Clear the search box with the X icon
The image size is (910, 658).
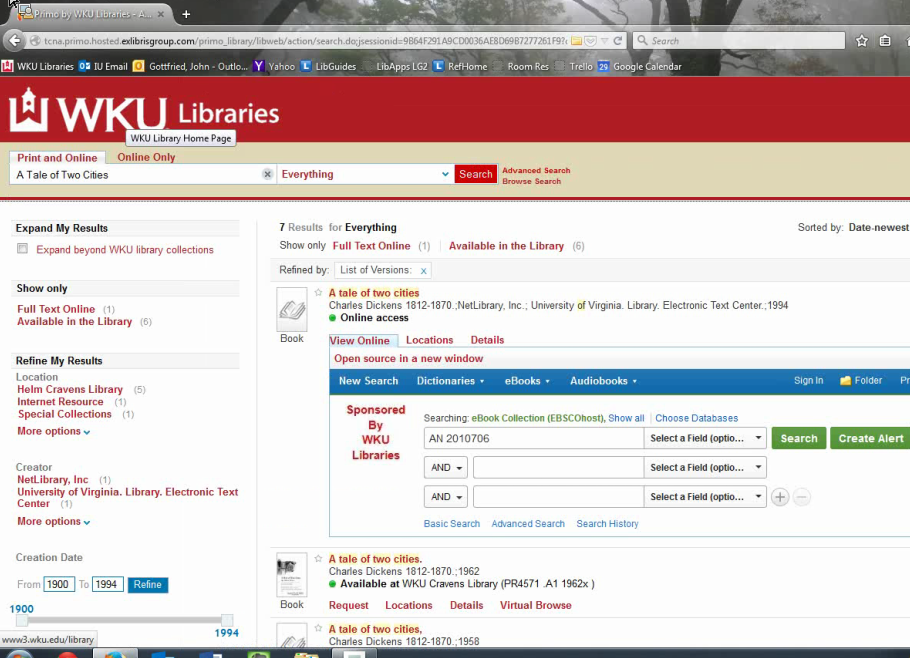click(267, 174)
